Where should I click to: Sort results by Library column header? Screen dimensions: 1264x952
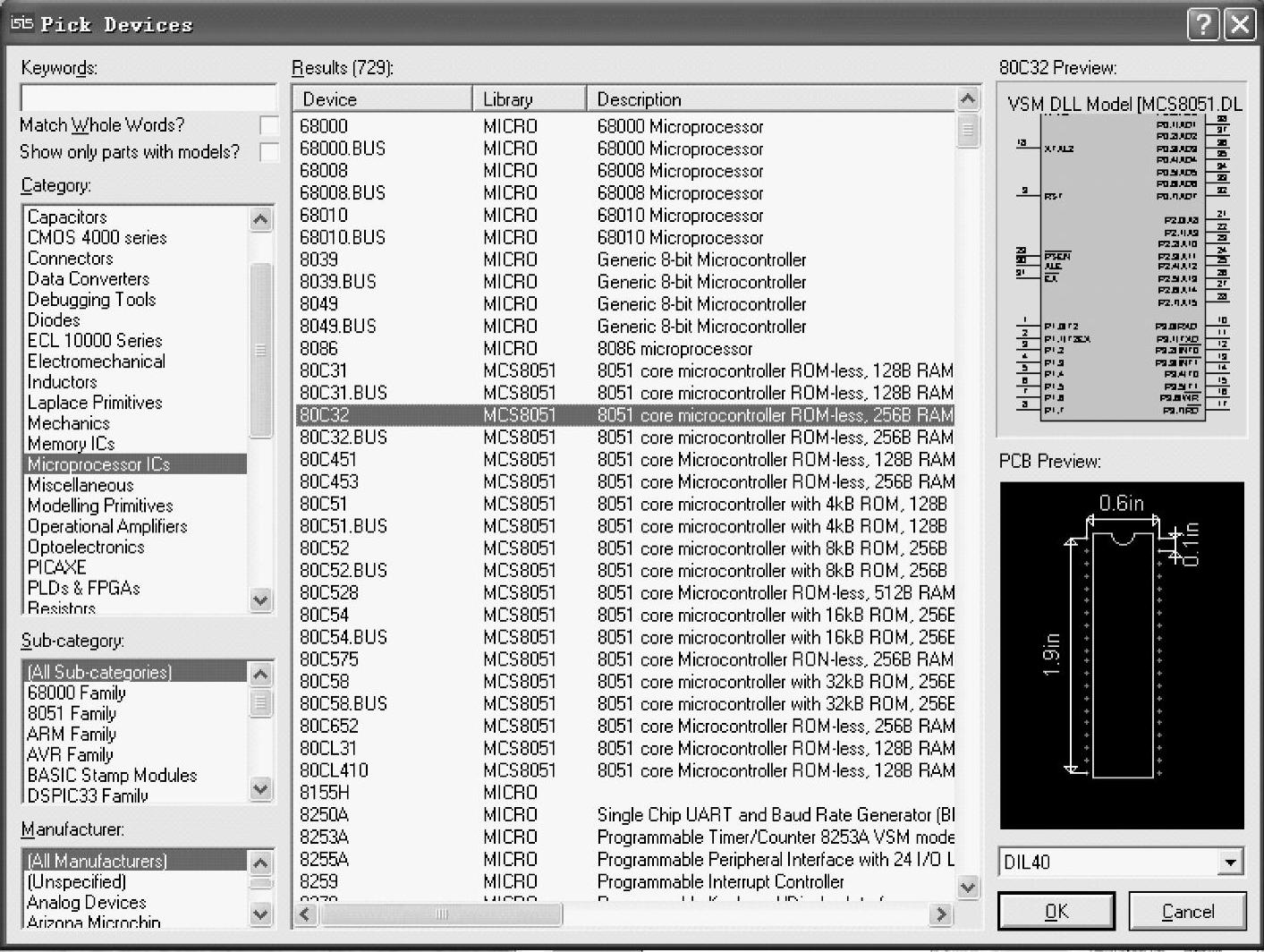pos(530,99)
